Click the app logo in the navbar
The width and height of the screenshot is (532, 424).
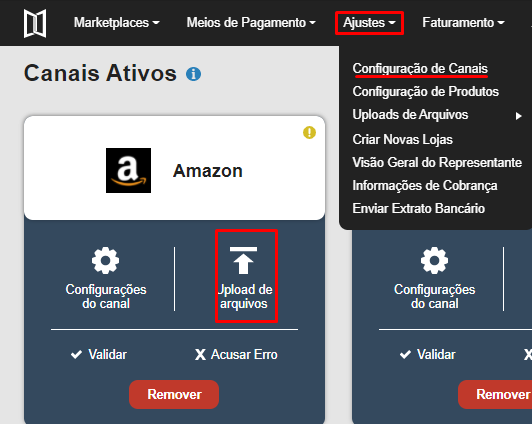click(35, 23)
